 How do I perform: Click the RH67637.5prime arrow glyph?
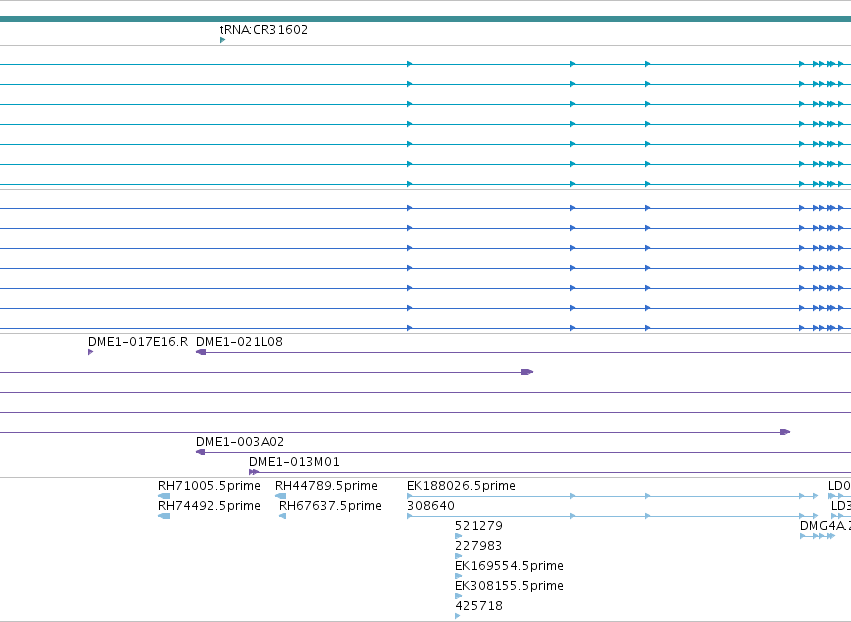[x=282, y=516]
